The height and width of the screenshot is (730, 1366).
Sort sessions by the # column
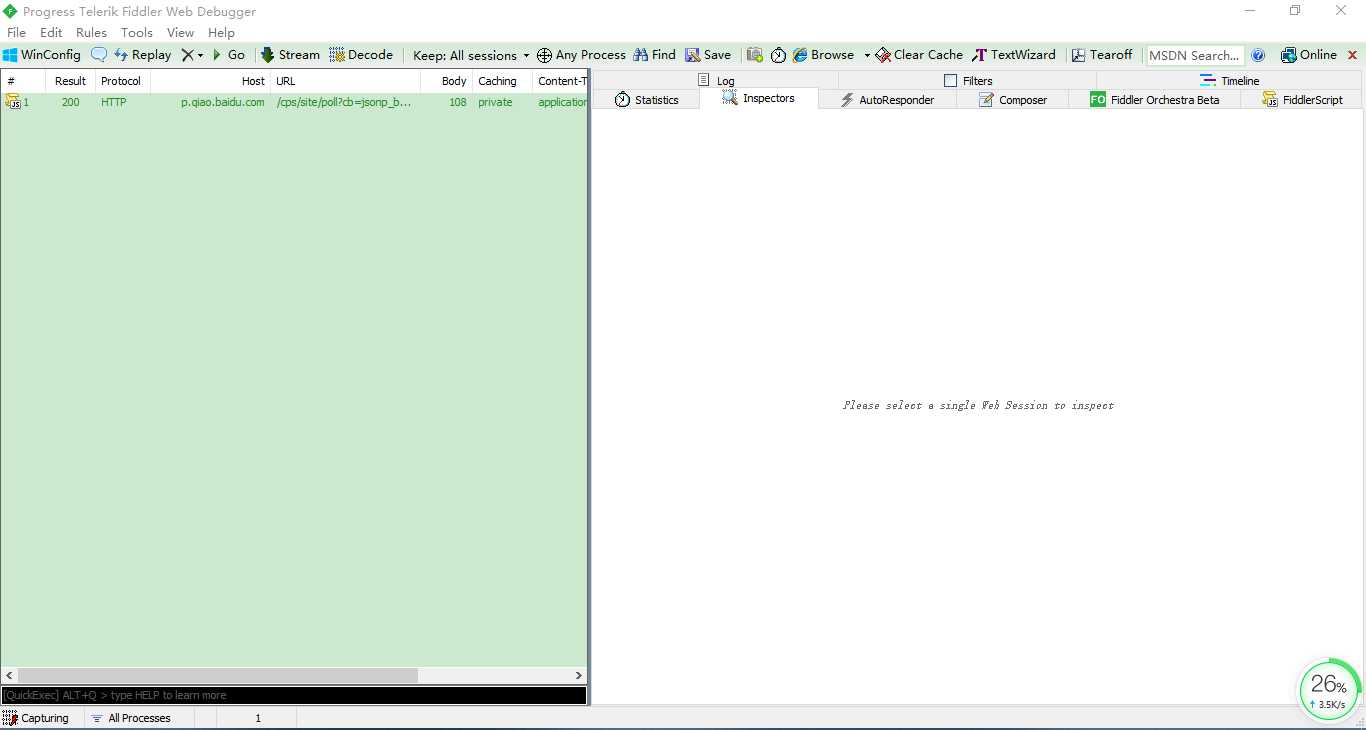pyautogui.click(x=23, y=81)
